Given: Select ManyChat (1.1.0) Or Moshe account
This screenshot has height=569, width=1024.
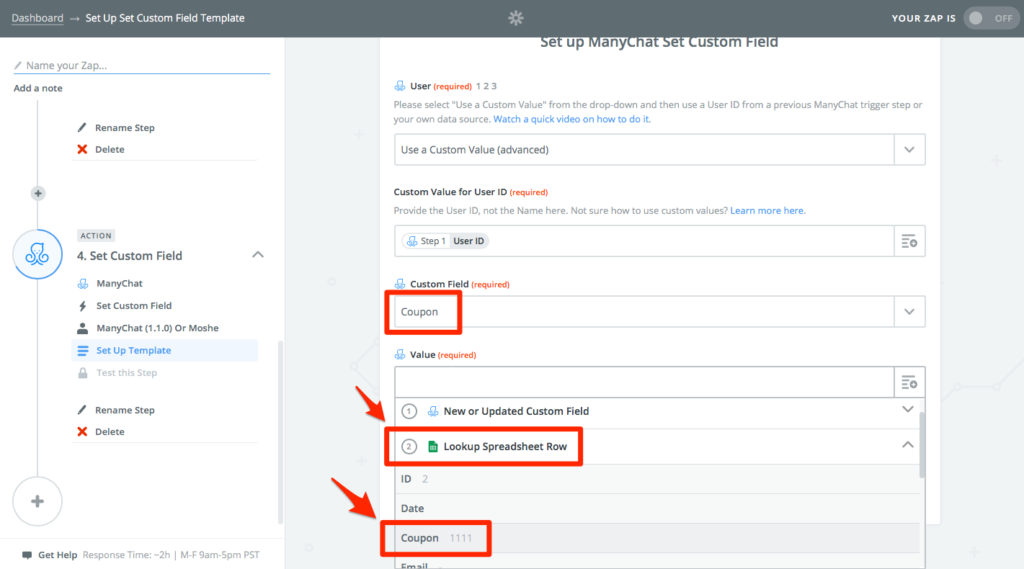Looking at the screenshot, I should [x=157, y=328].
